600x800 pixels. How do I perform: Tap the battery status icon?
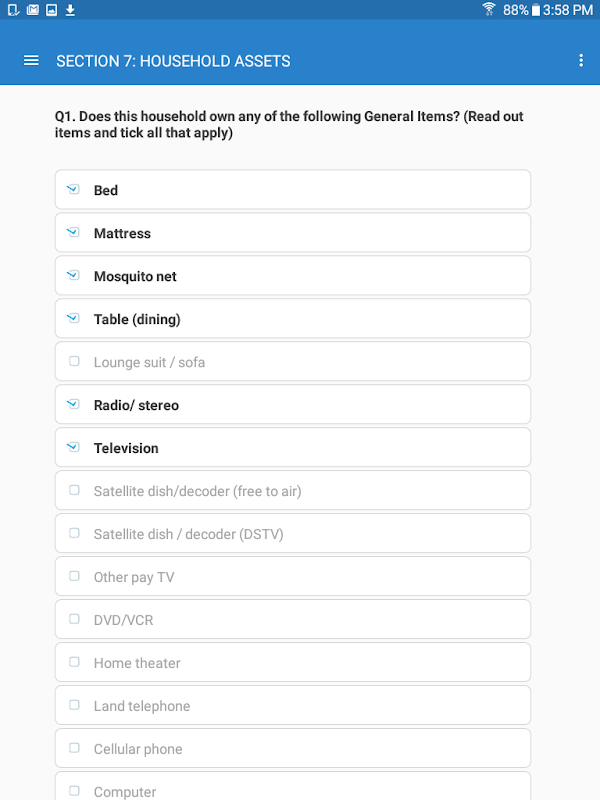pyautogui.click(x=536, y=10)
